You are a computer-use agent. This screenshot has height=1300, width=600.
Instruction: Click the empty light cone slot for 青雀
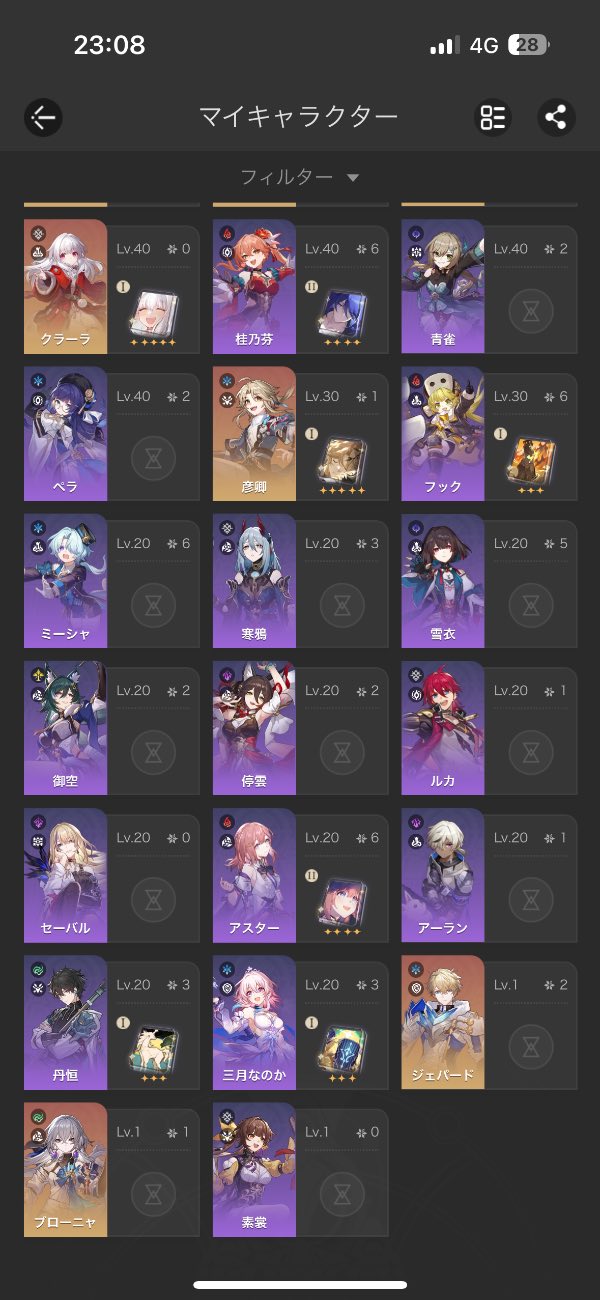click(531, 310)
